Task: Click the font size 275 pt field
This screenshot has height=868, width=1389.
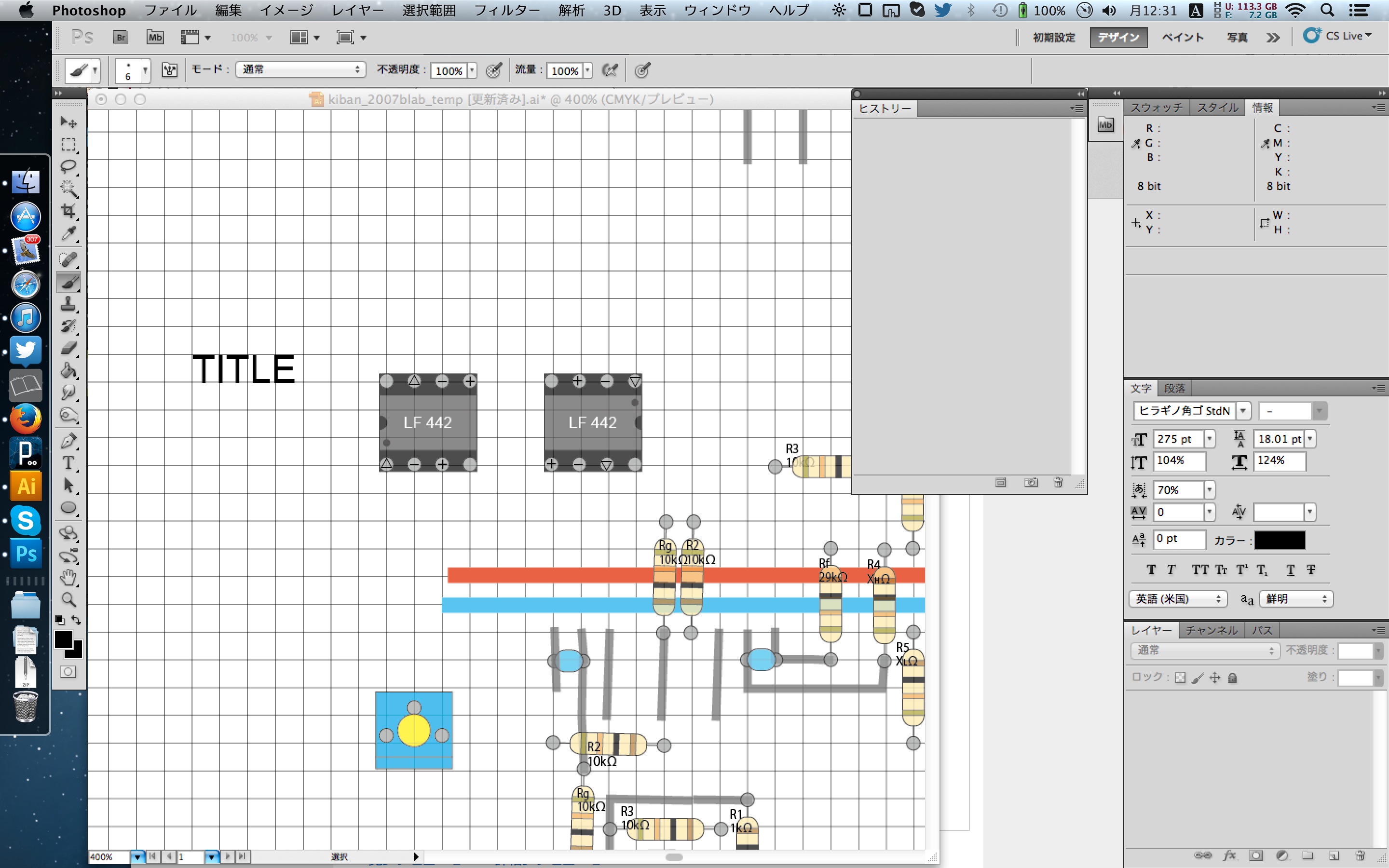Action: coord(1177,439)
